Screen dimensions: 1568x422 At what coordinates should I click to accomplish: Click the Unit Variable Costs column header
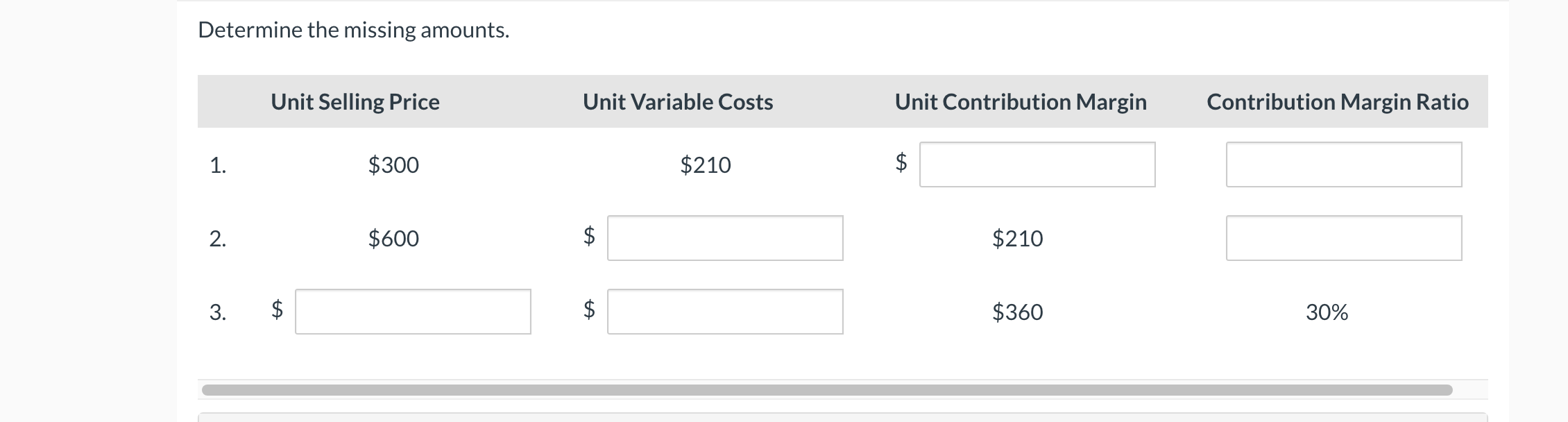pos(678,102)
